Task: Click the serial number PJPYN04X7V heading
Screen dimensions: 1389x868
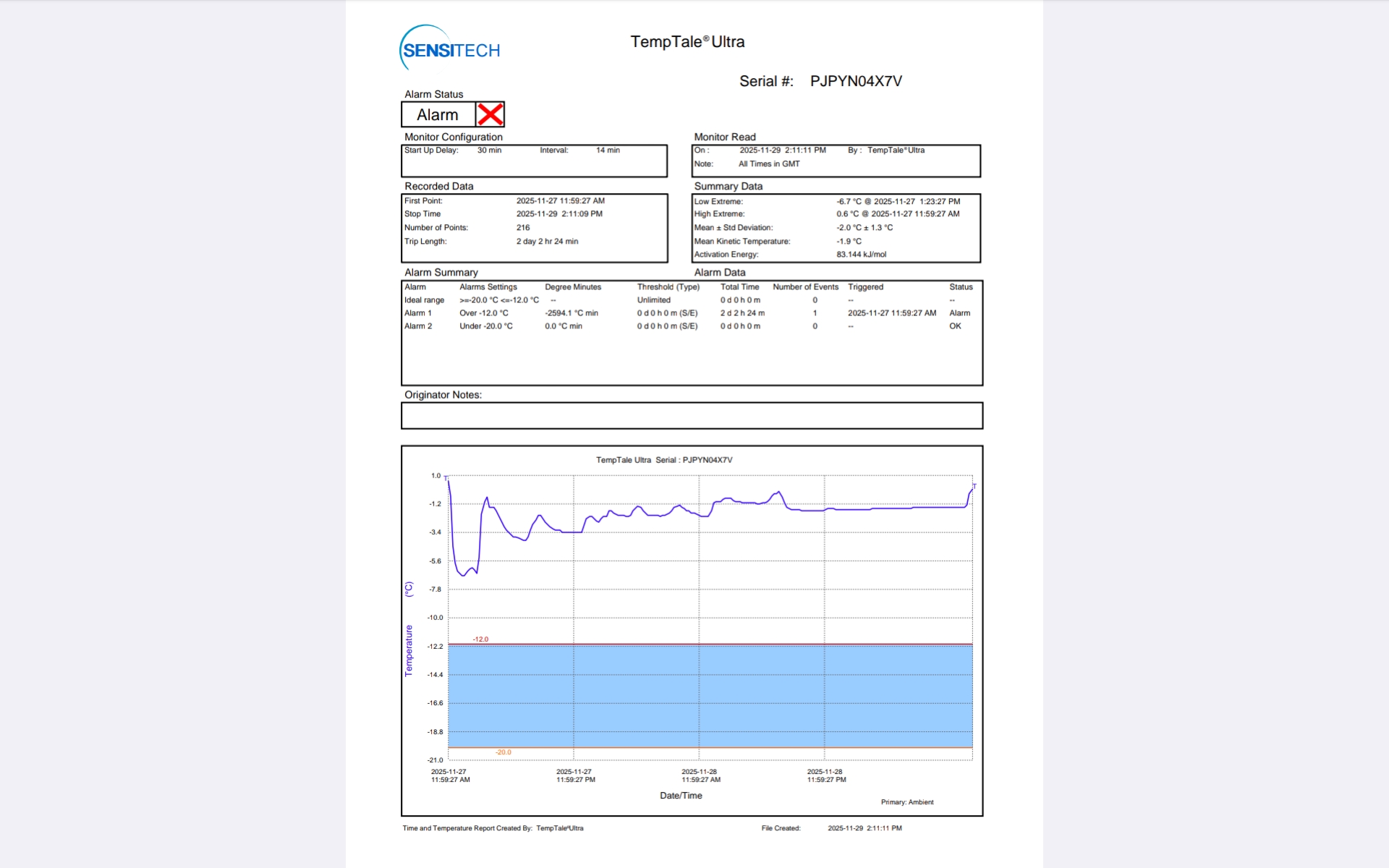Action: (x=856, y=81)
